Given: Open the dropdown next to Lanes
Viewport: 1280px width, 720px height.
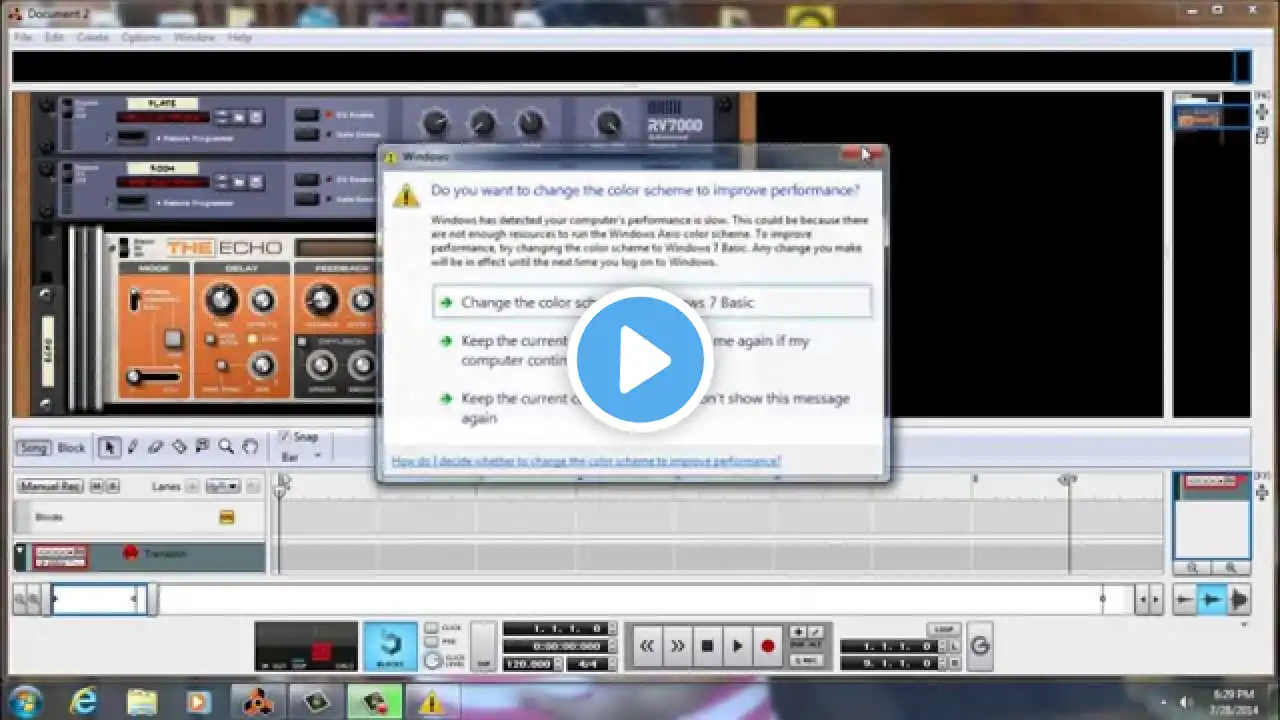Looking at the screenshot, I should point(222,487).
